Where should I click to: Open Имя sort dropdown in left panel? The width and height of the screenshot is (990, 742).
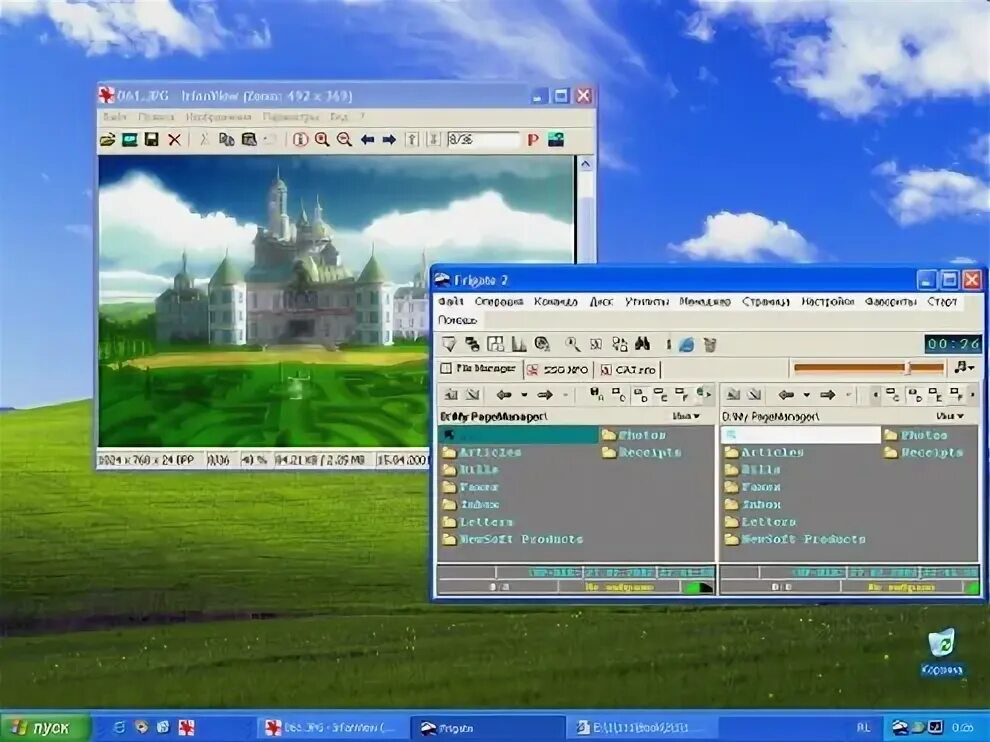(x=686, y=416)
